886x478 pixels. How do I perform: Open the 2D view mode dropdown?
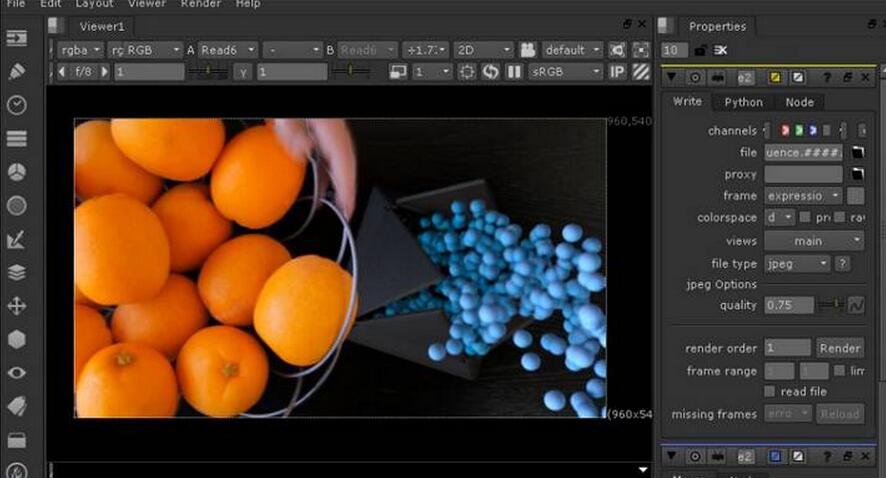484,50
